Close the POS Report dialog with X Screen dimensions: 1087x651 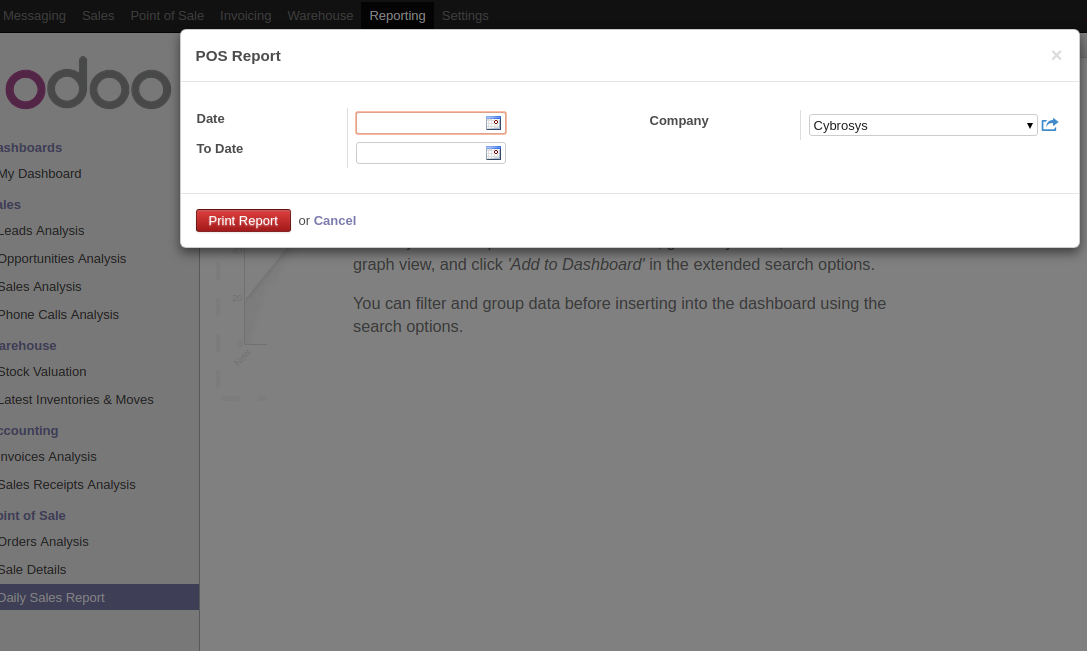click(1056, 55)
